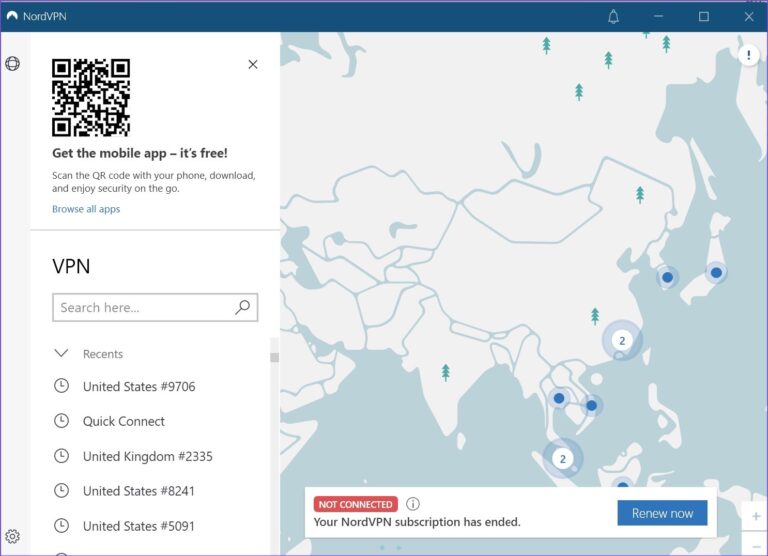Screen dimensions: 768x556
Task: Focus the Search here input field
Action: point(143,308)
